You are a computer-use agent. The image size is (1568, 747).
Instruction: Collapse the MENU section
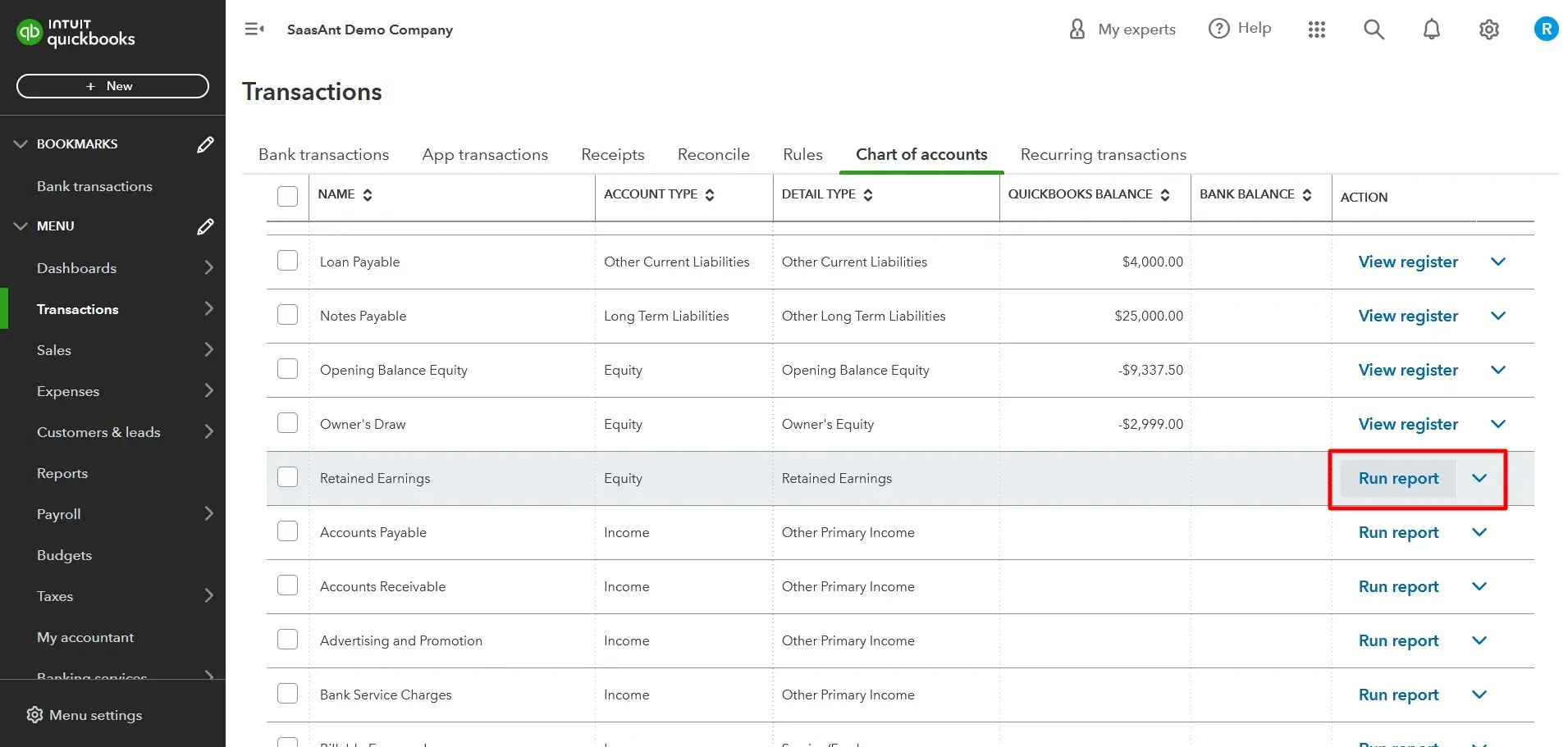[21, 226]
